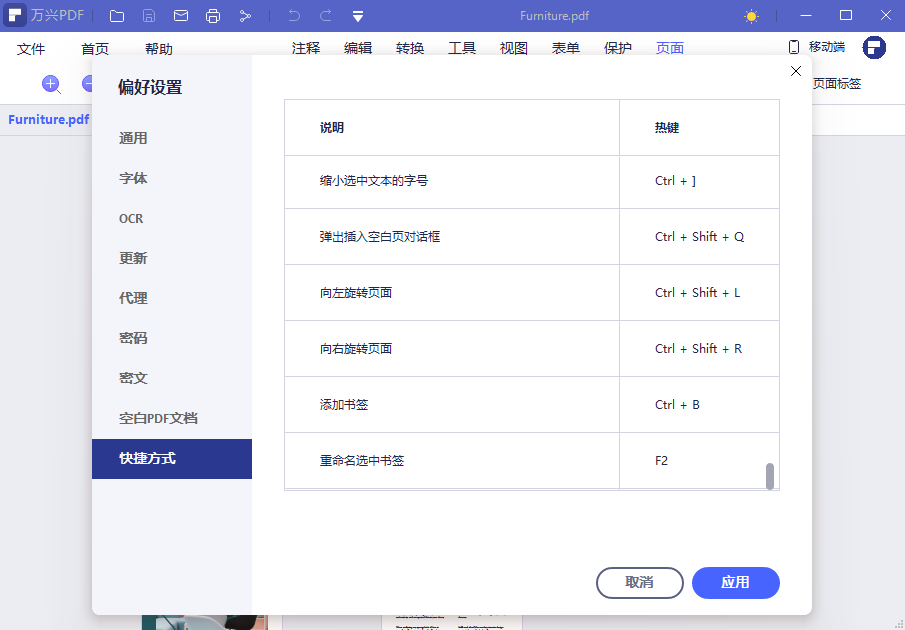Apply settings with the 应用 button
Viewport: 905px width, 630px height.
pos(735,583)
